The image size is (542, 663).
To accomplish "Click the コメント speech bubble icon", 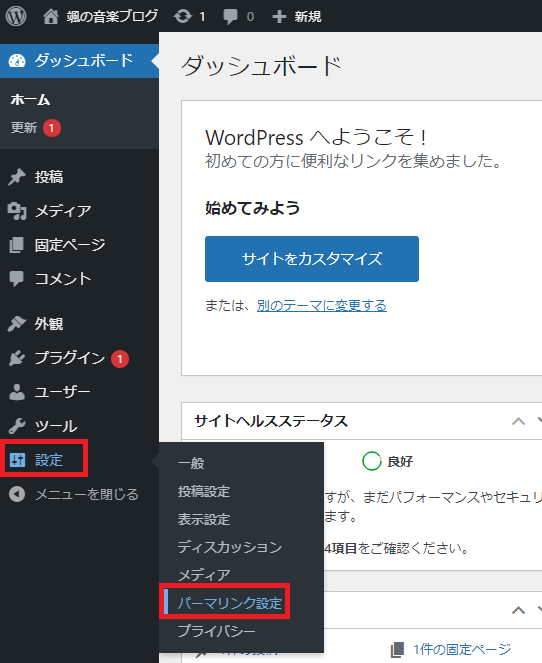I will 17,279.
